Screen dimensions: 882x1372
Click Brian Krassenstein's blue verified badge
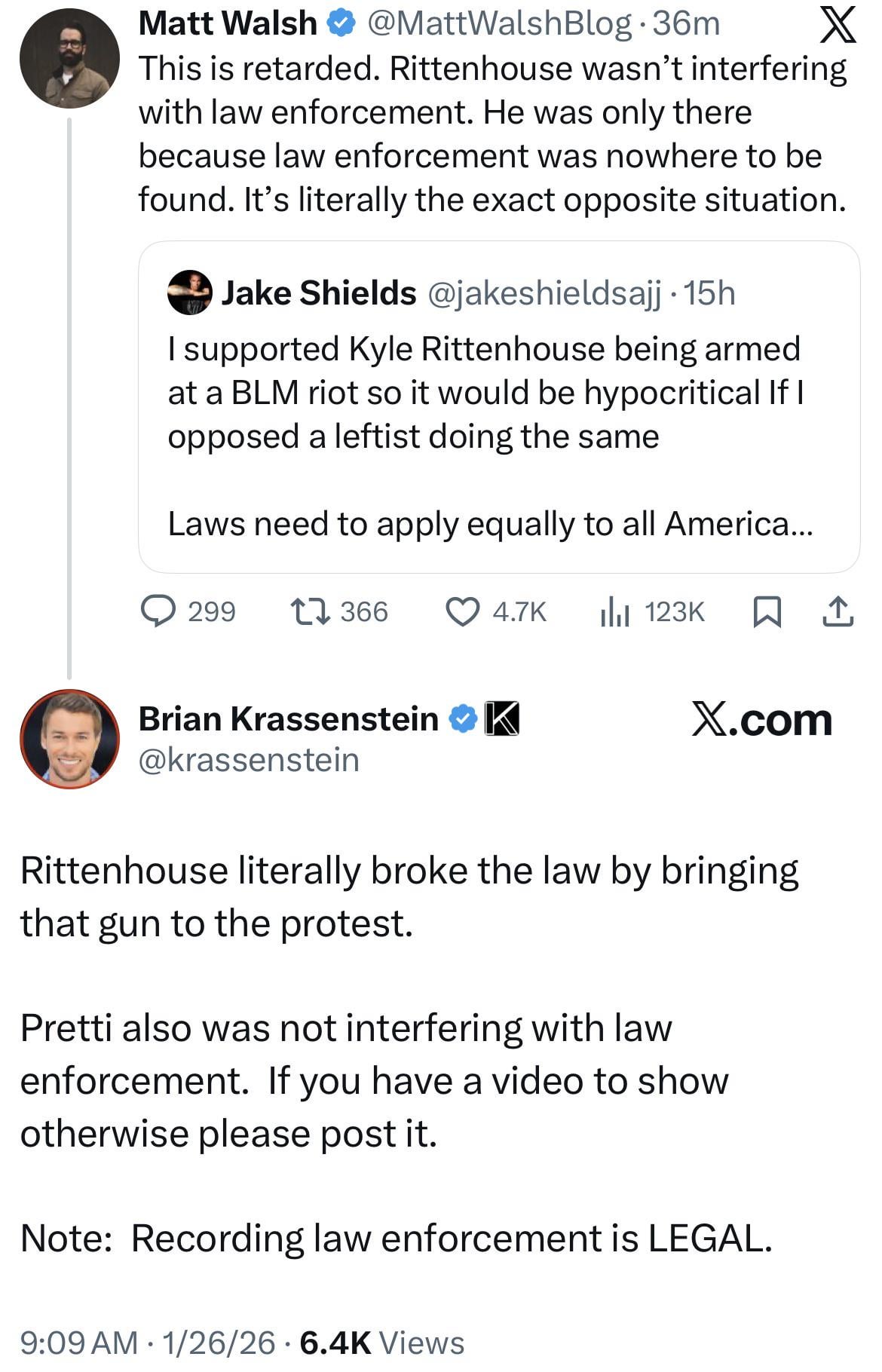tap(463, 719)
